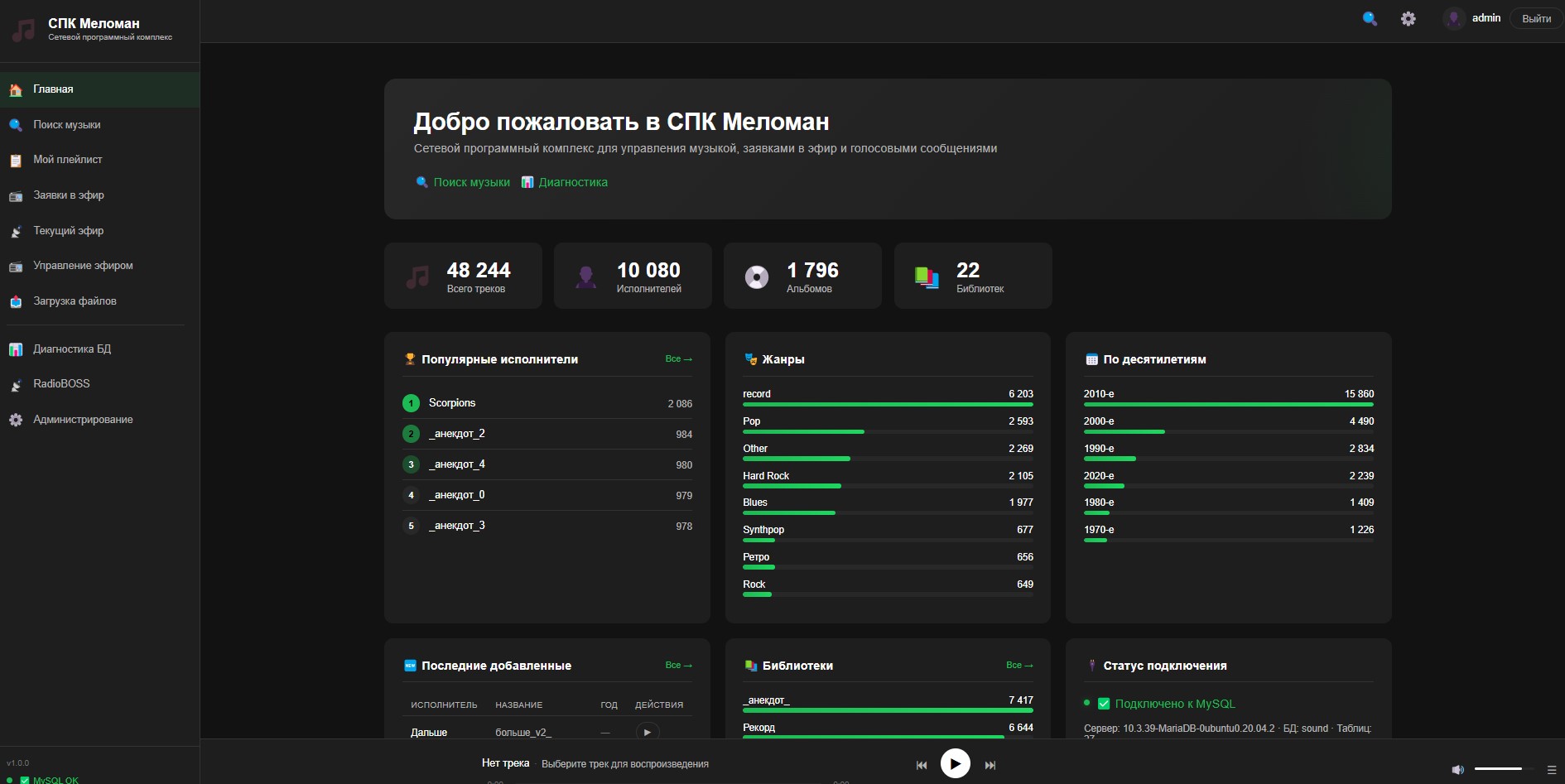Click the Подключено к MySQL status checkbox
Image resolution: width=1565 pixels, height=784 pixels.
tap(1104, 704)
